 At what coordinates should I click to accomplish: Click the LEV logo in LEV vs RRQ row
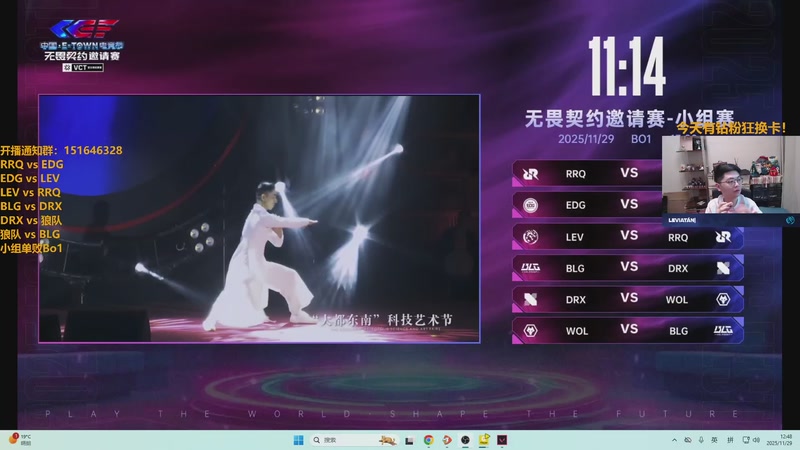coord(531,237)
